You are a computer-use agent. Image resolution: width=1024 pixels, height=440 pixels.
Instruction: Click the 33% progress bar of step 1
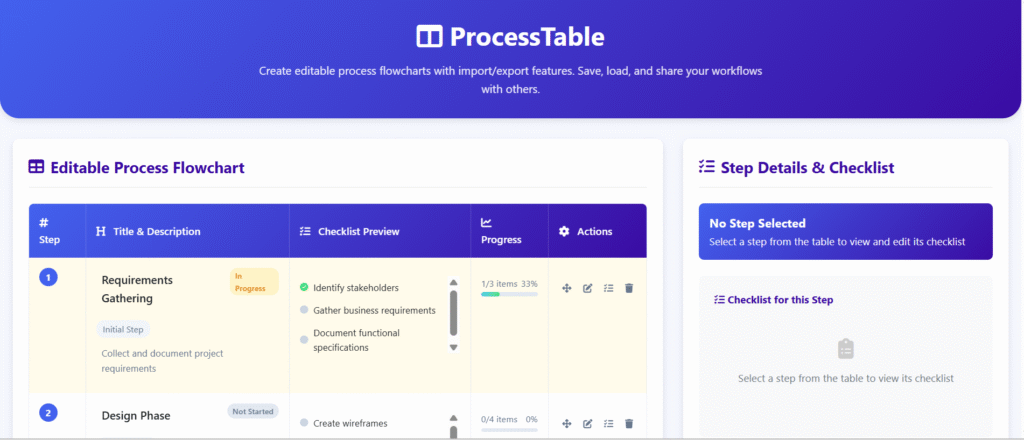509,294
